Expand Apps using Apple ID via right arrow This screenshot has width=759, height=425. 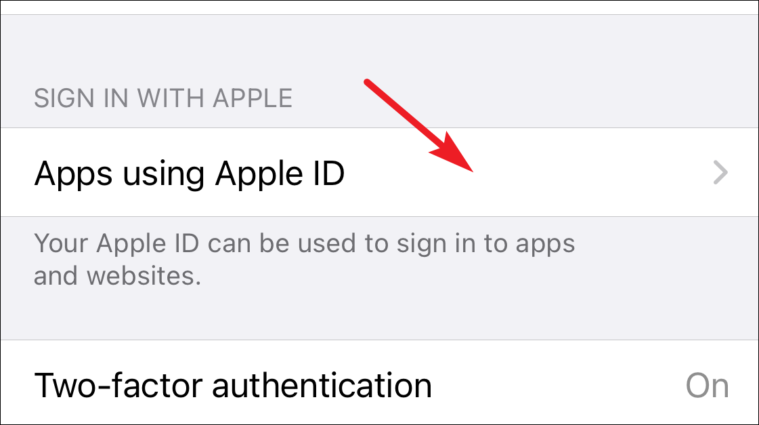coord(720,173)
